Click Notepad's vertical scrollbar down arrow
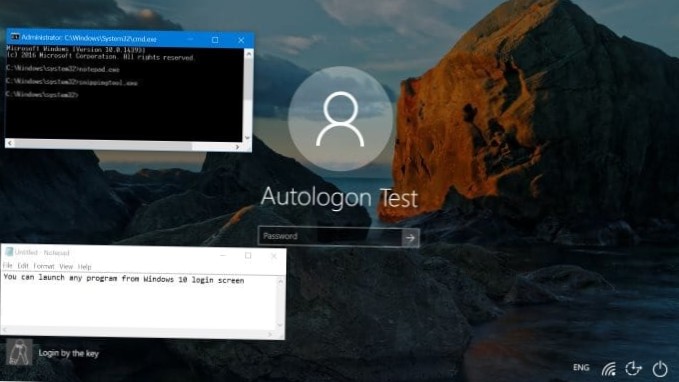This screenshot has height=382, width=679. [280, 325]
